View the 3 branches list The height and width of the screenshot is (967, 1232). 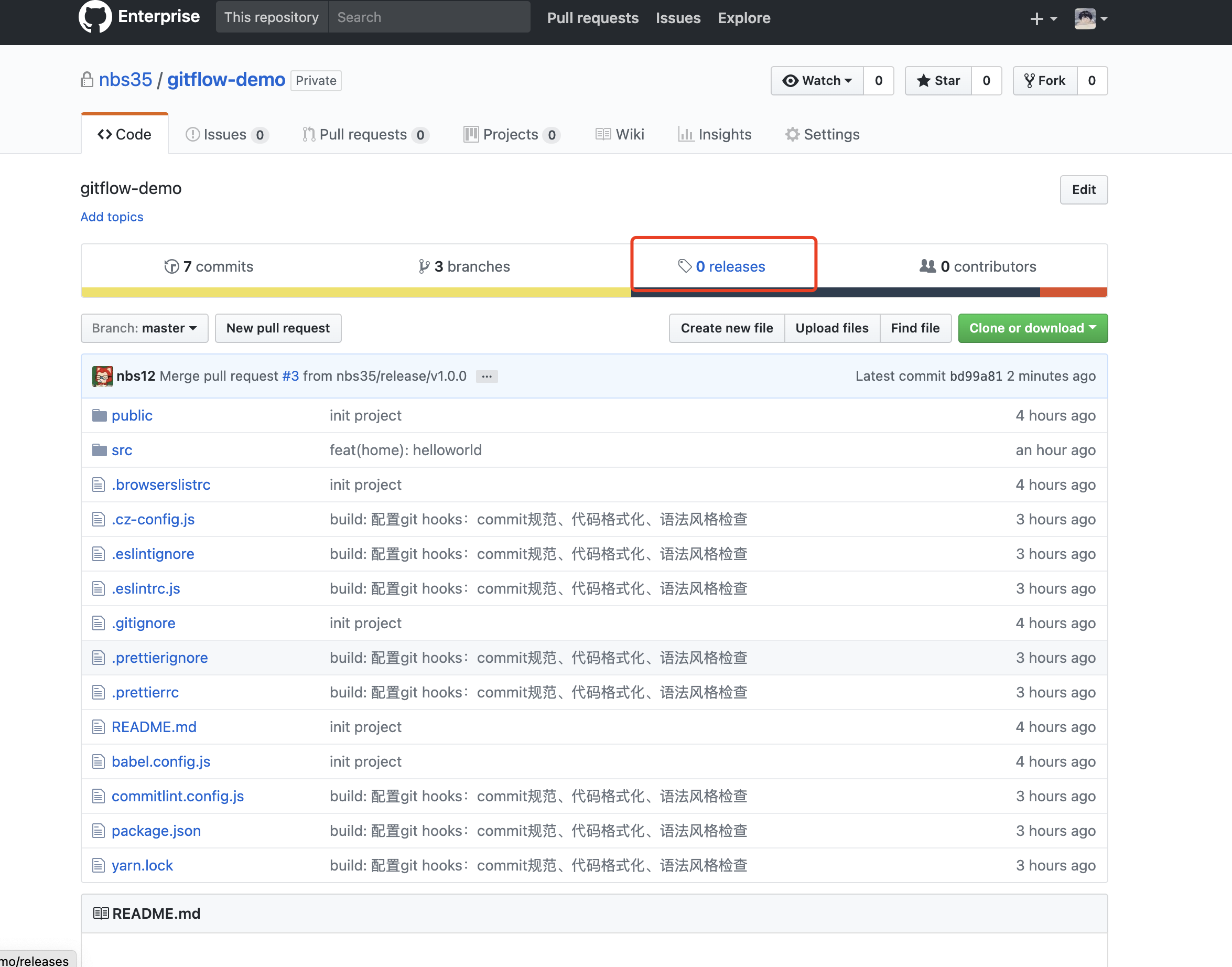tap(464, 266)
